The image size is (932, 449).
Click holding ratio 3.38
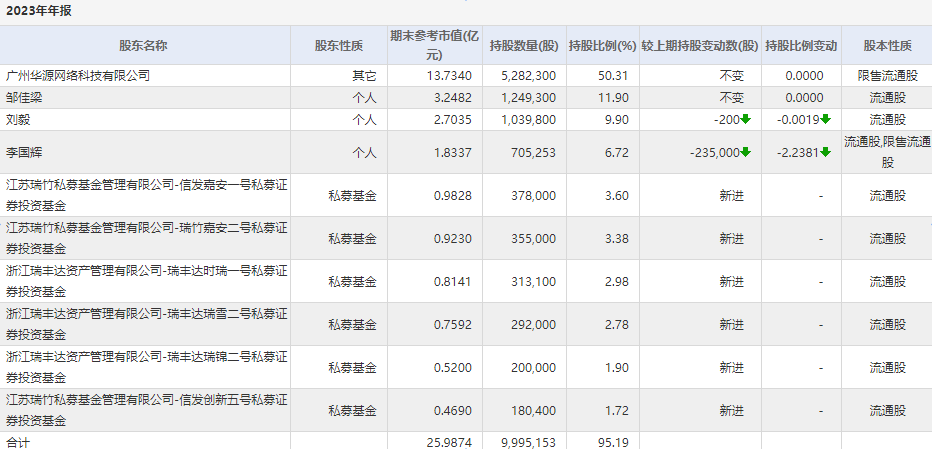click(x=619, y=238)
